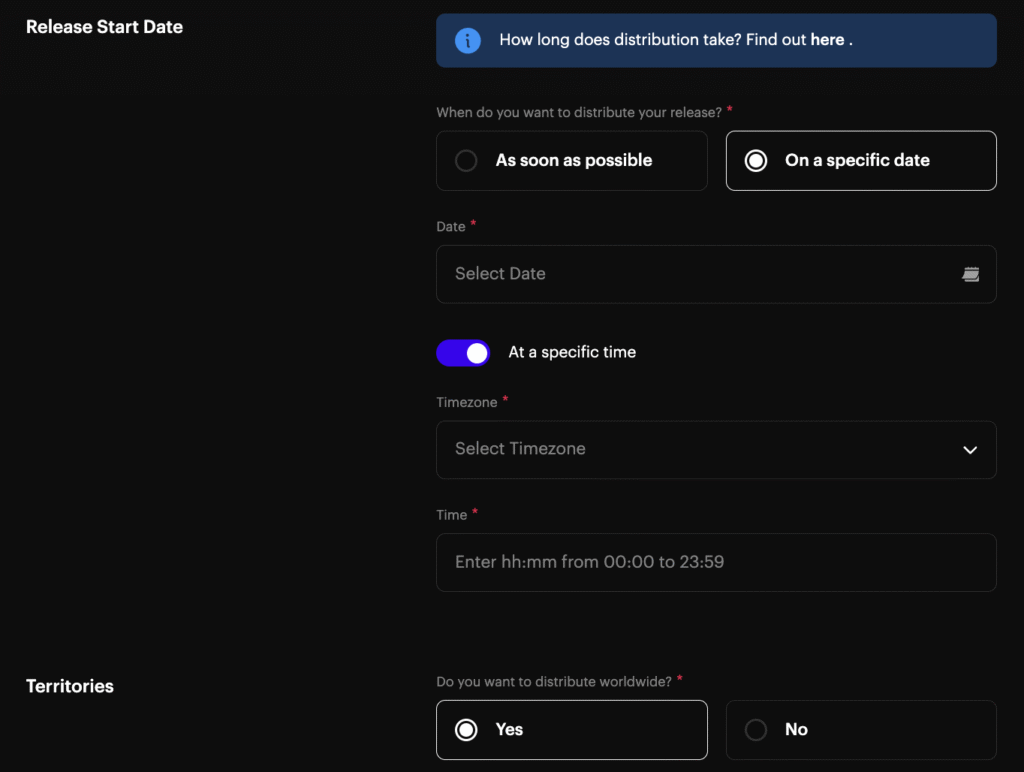Open the calendar icon in the Date field
The image size is (1024, 772).
tap(970, 274)
